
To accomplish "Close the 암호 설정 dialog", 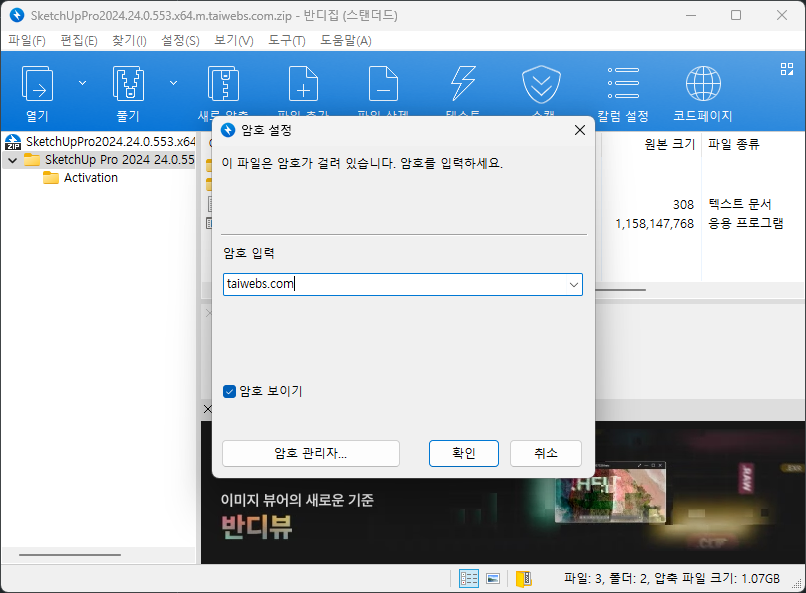I will coord(580,131).
